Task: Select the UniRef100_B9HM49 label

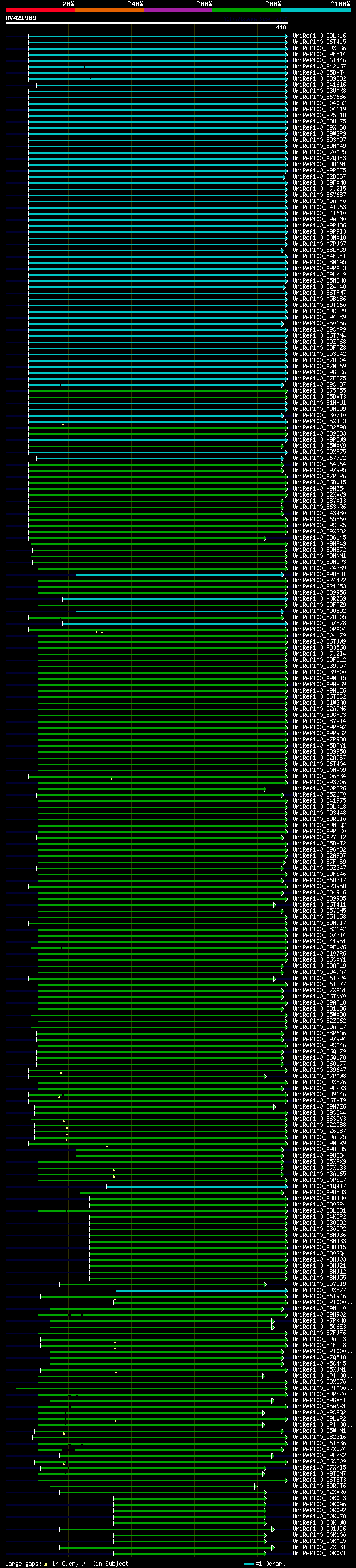Action: coord(319,146)
